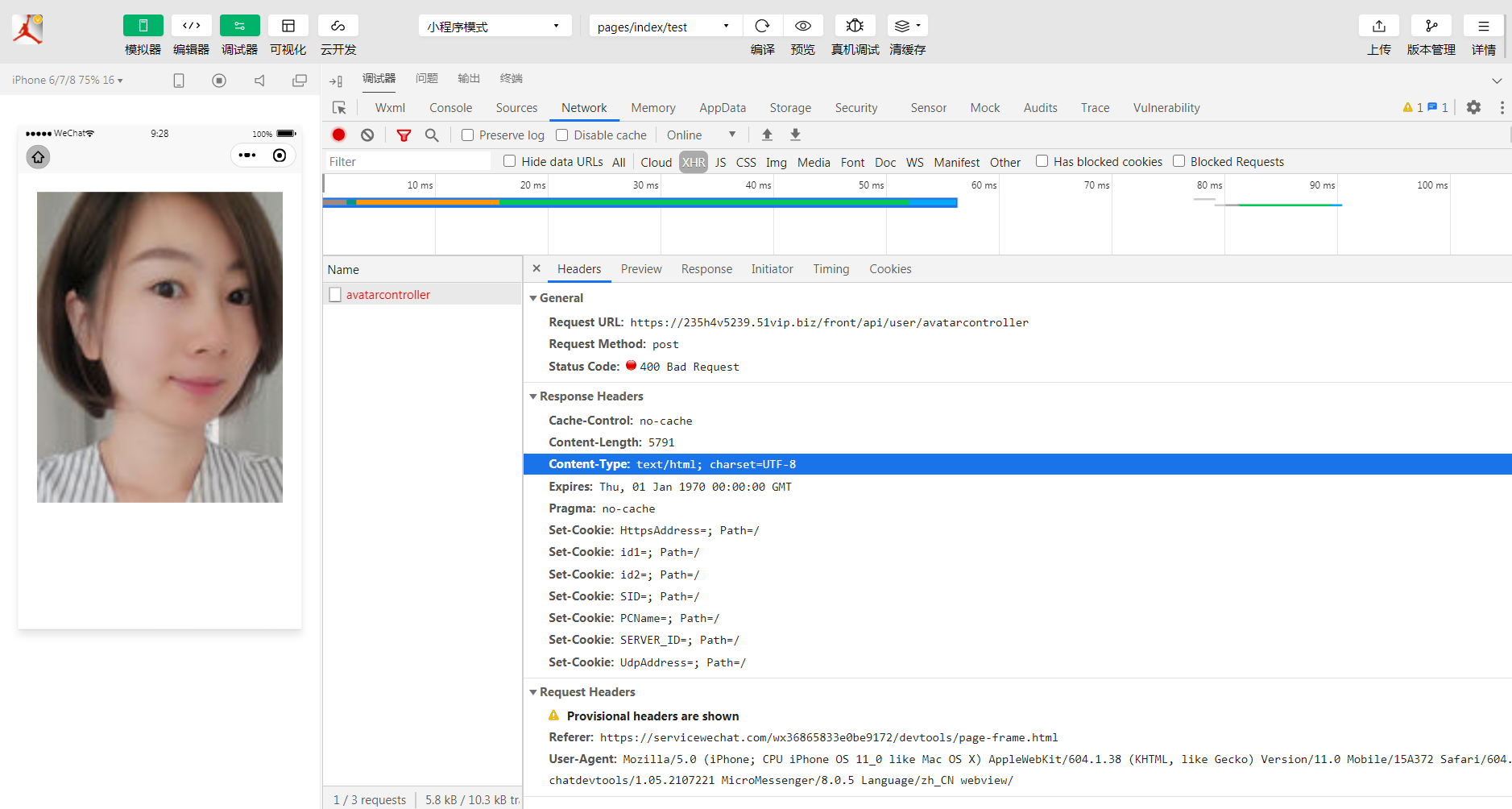
Task: Clear the network log with the clear icon
Action: pos(367,135)
